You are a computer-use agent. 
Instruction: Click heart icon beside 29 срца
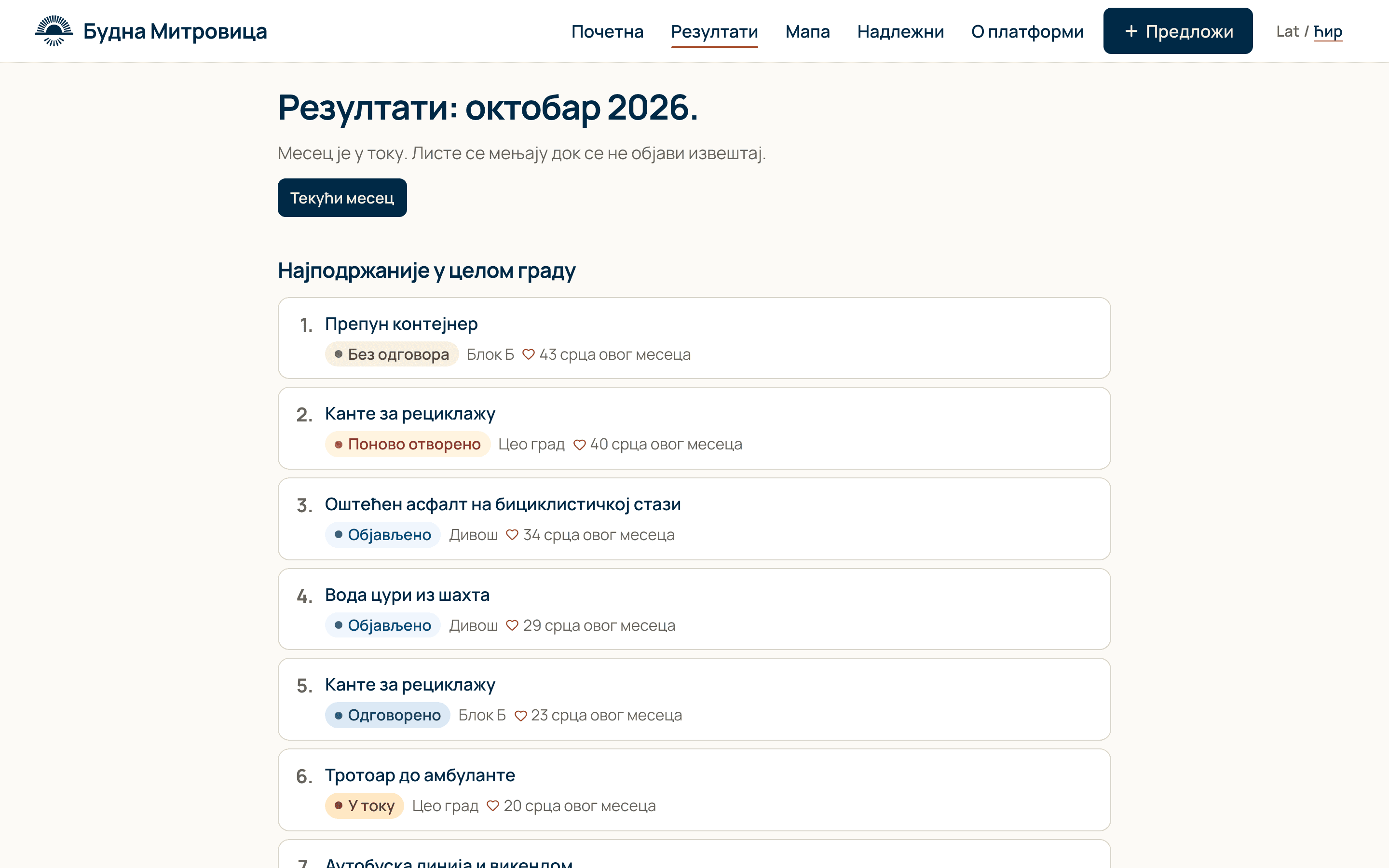(x=512, y=626)
